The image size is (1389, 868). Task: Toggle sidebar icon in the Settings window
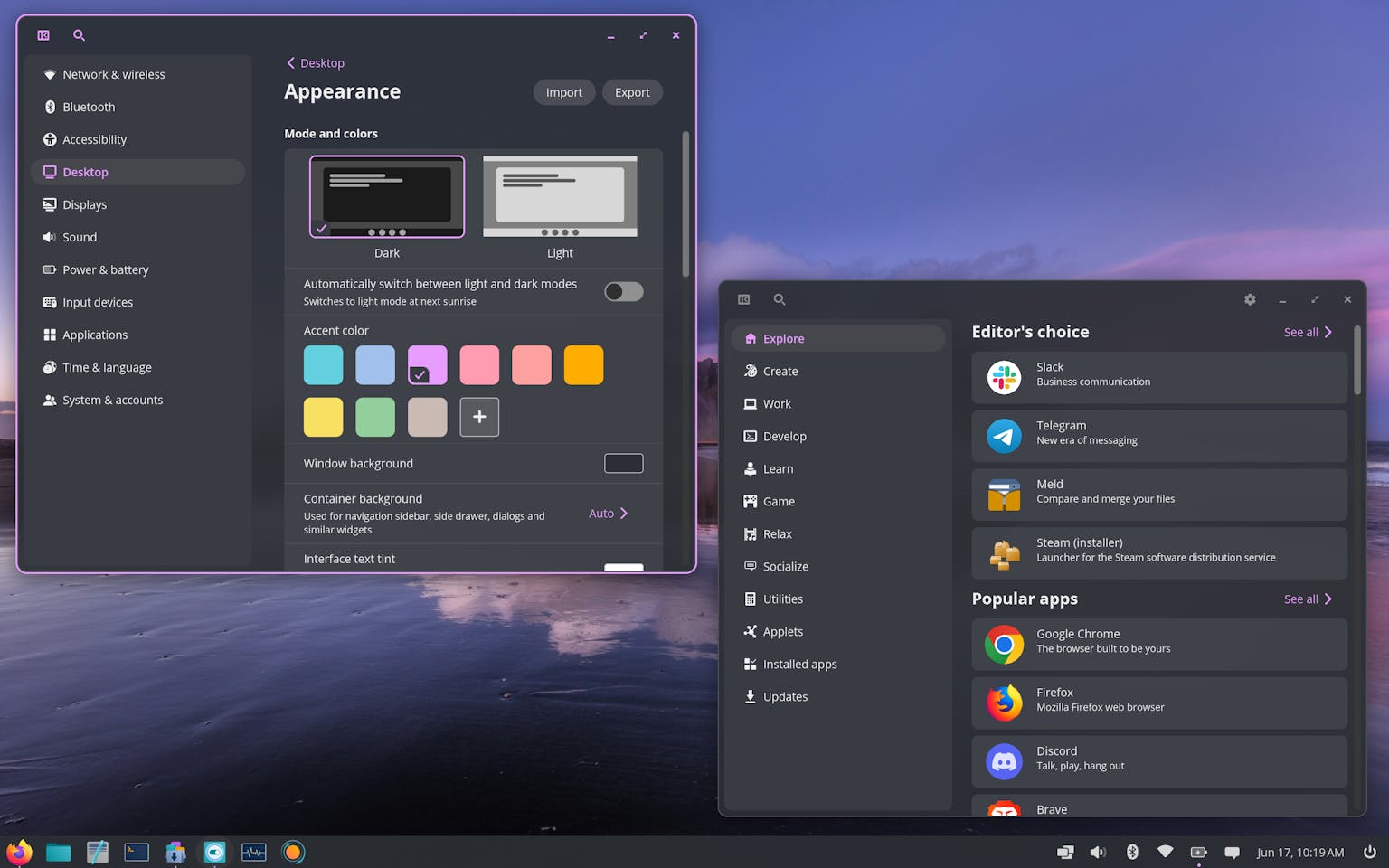coord(43,35)
